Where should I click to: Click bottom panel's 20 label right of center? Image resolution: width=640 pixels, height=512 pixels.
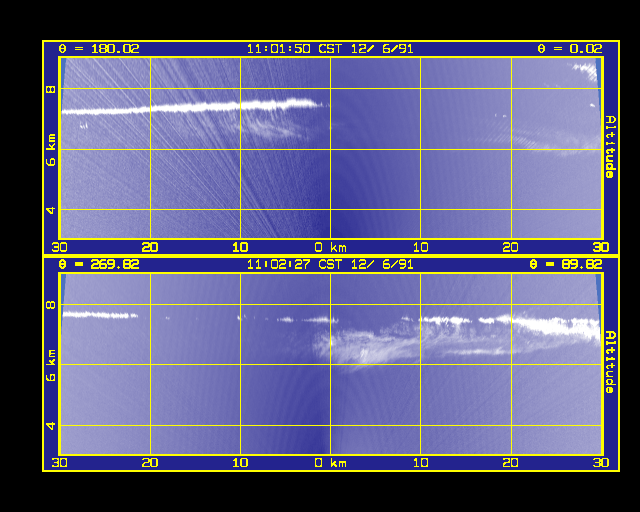pyautogui.click(x=511, y=463)
